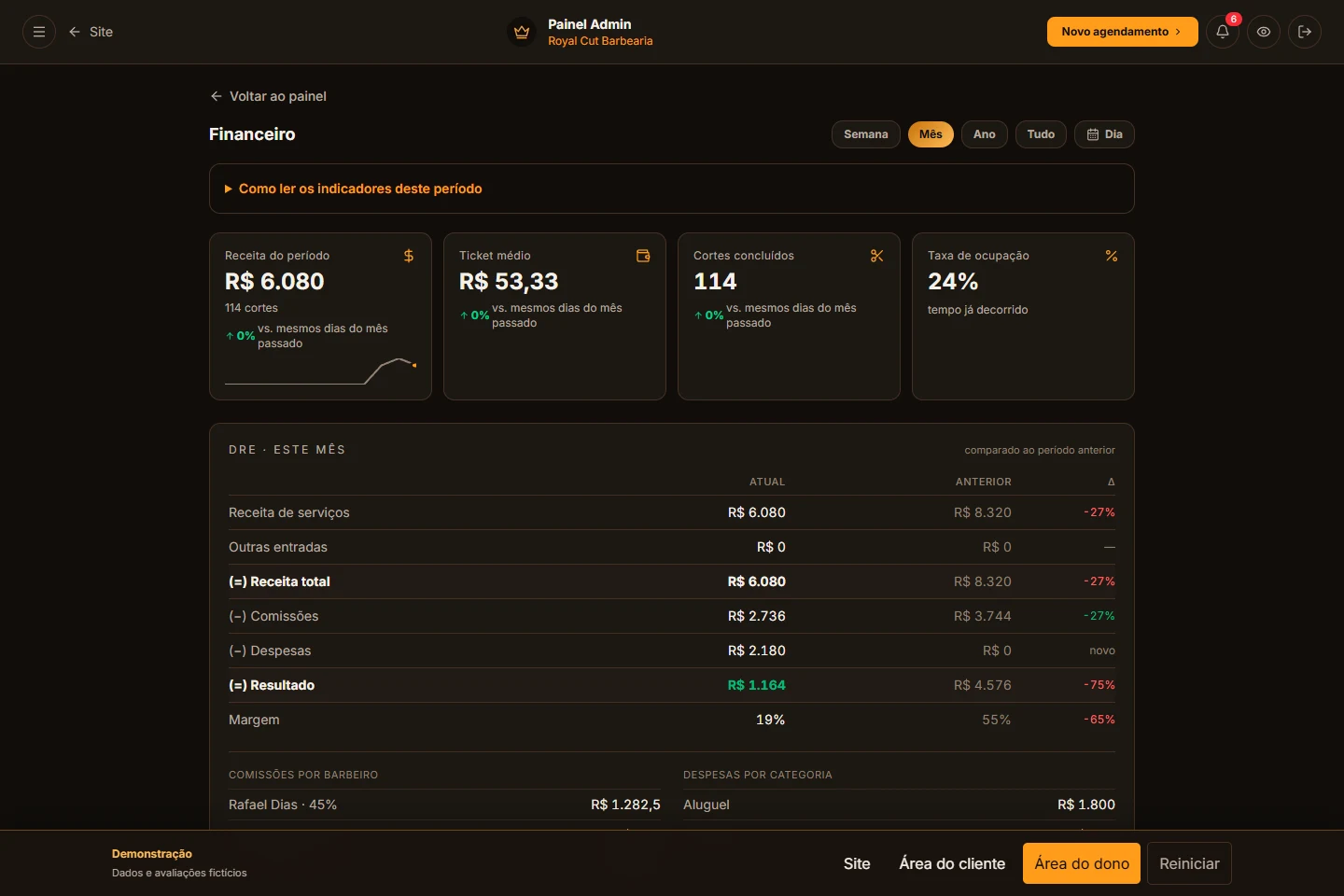Switch to Área do cliente
The width and height of the screenshot is (1344, 896).
click(x=952, y=863)
